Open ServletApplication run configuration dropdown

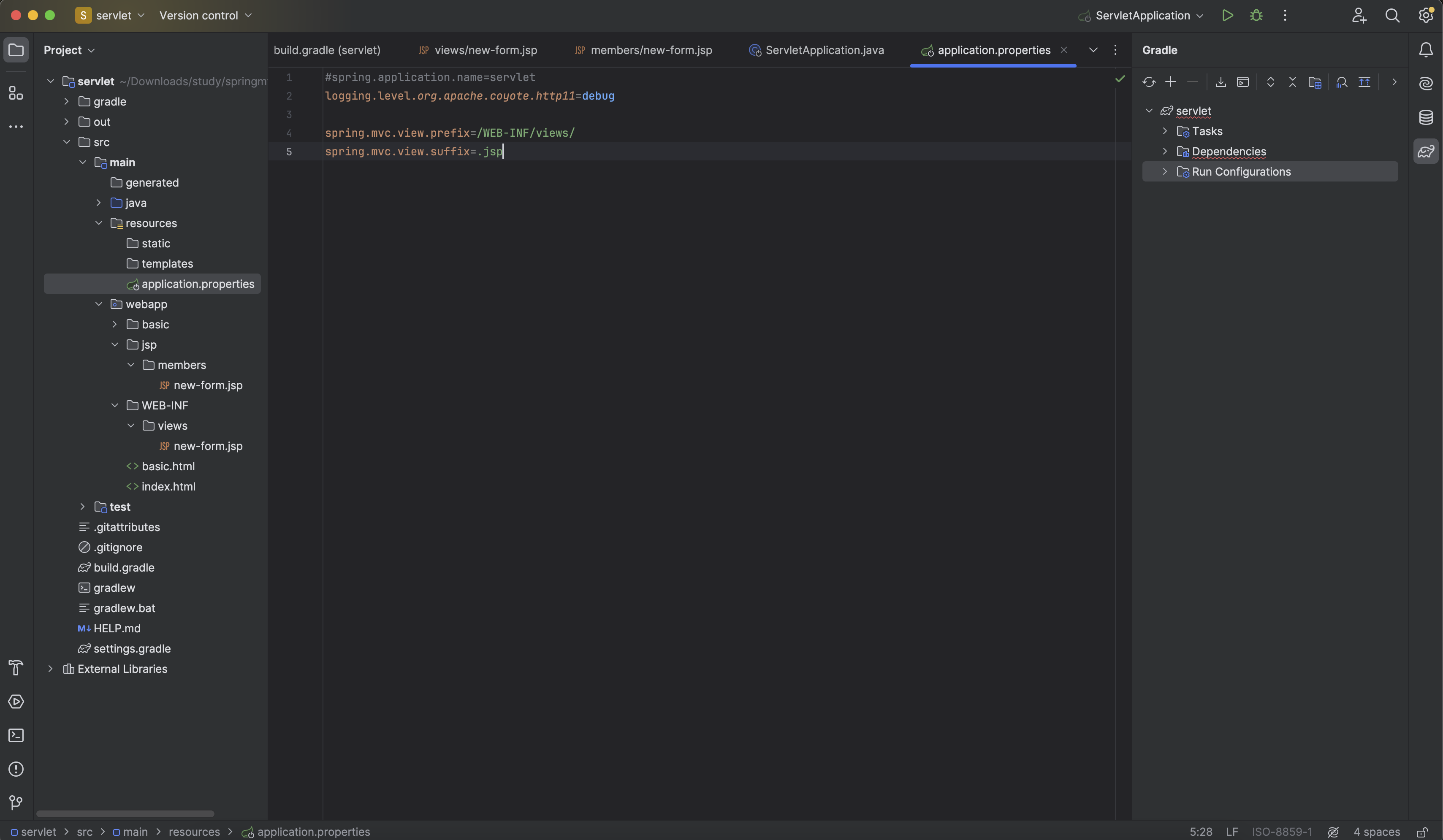point(1141,16)
